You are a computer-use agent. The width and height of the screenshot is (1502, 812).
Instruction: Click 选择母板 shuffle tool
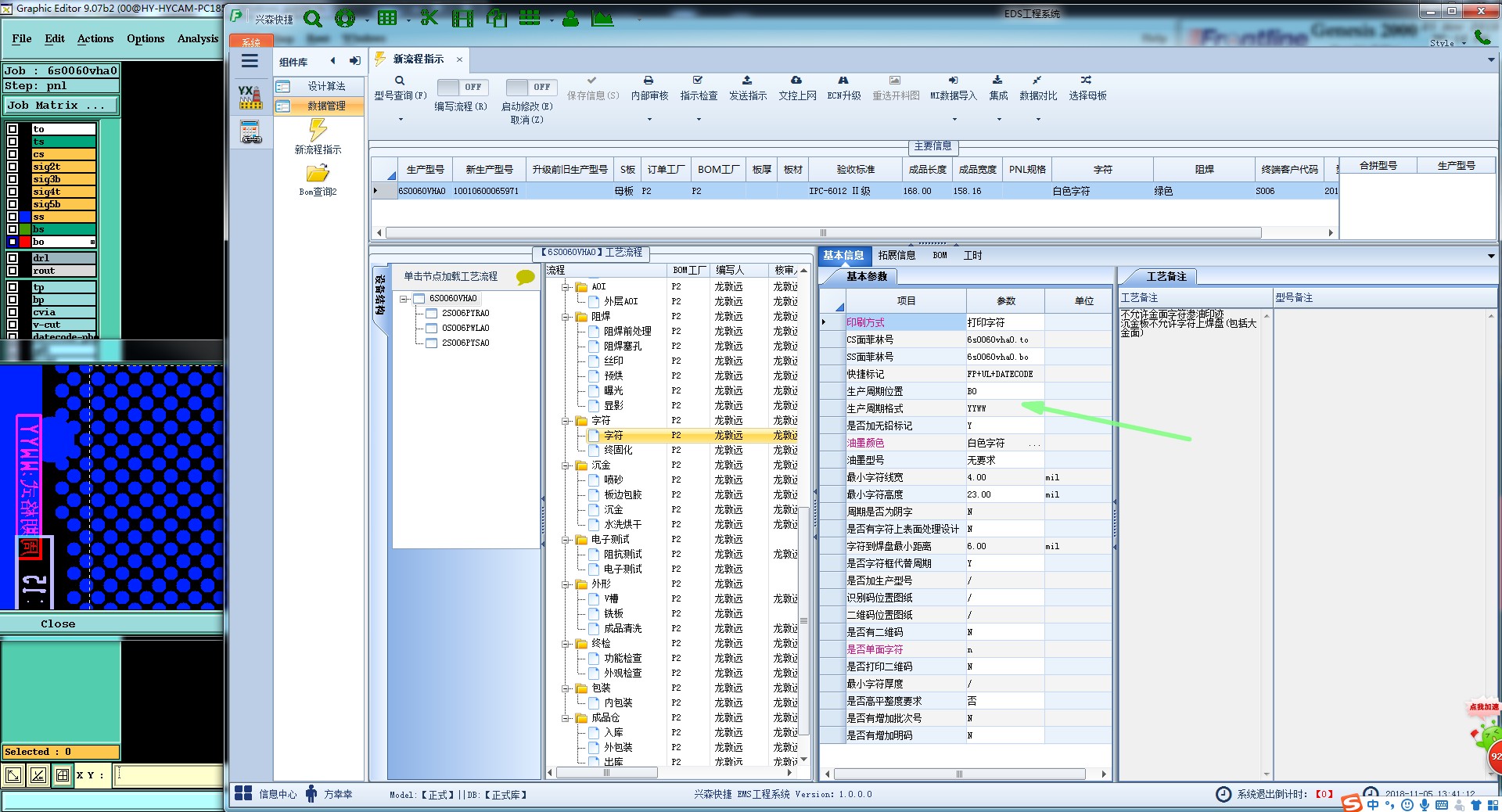tap(1087, 88)
